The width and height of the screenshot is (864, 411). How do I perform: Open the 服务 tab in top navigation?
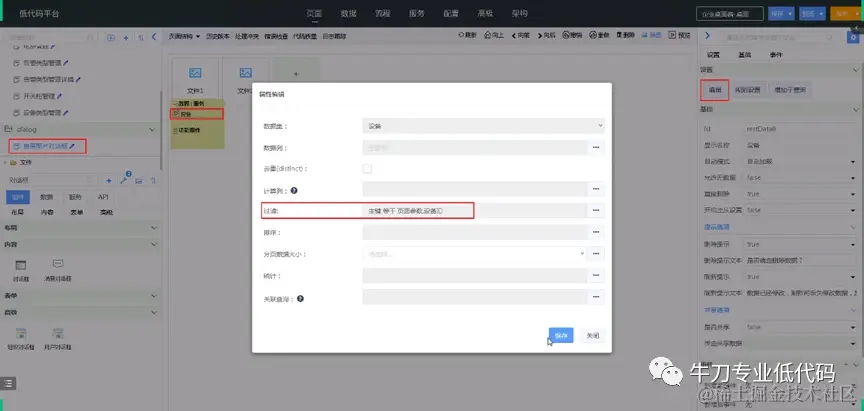[x=417, y=14]
